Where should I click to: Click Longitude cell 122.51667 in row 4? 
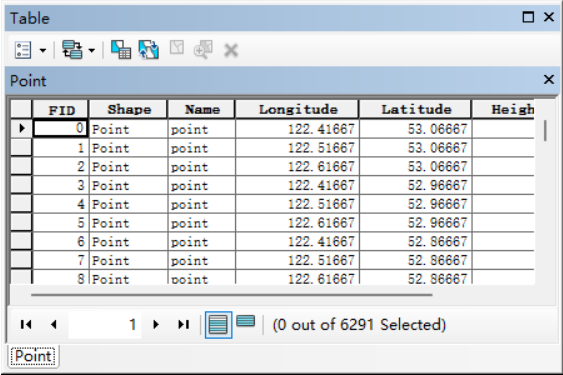[x=297, y=203]
